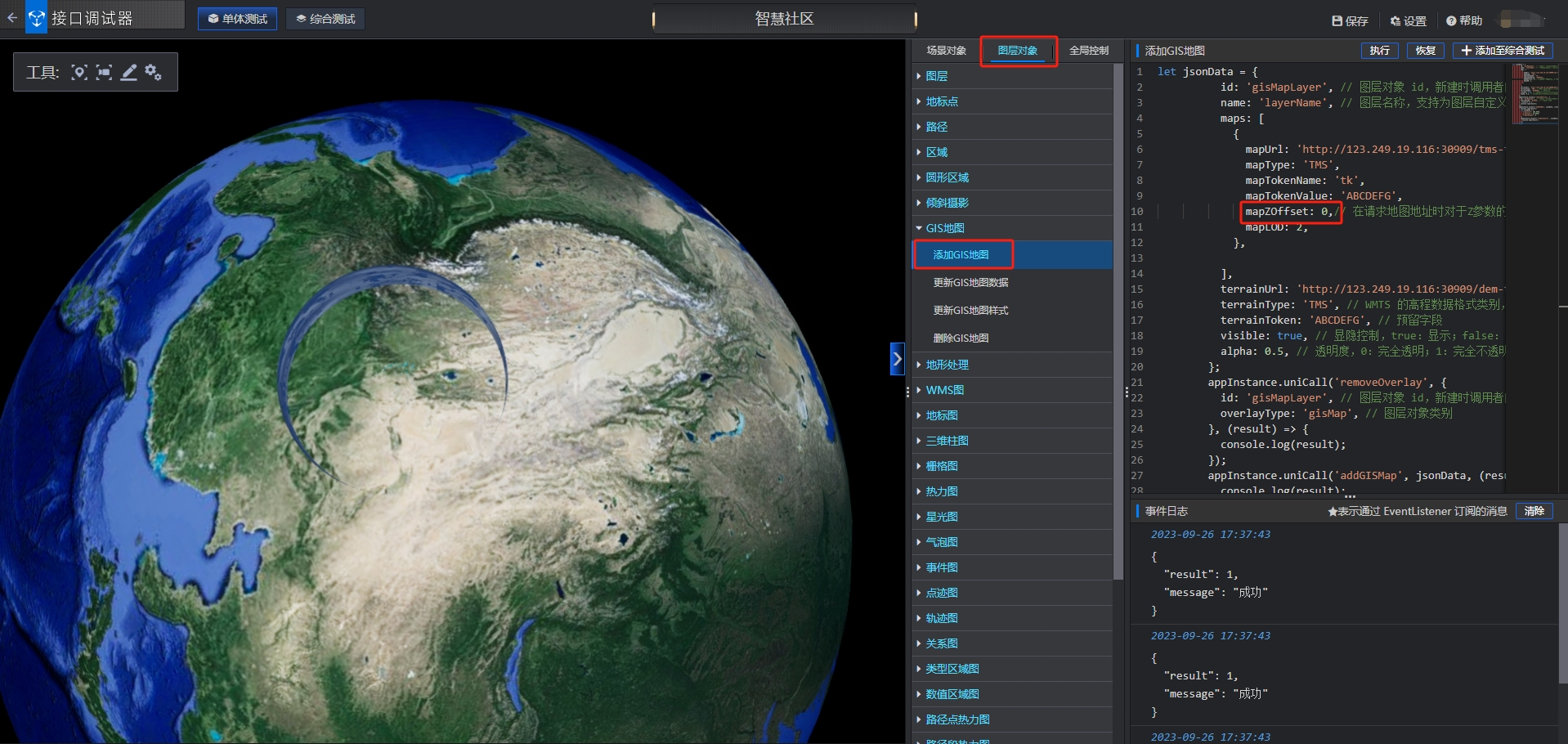1568x744 pixels.
Task: Select the pencil edit tool icon
Action: (x=128, y=72)
